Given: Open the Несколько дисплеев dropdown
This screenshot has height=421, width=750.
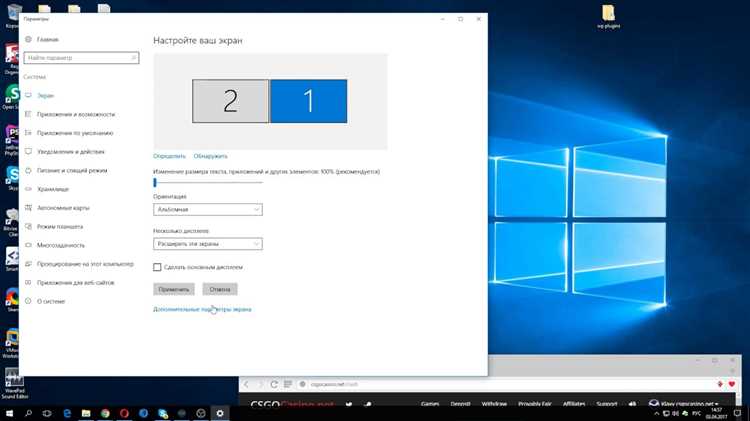Looking at the screenshot, I should click(x=208, y=244).
